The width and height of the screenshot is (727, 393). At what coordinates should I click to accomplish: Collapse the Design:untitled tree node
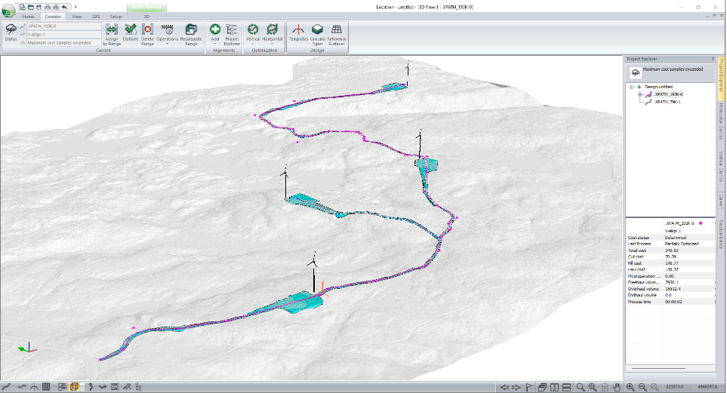(x=631, y=87)
